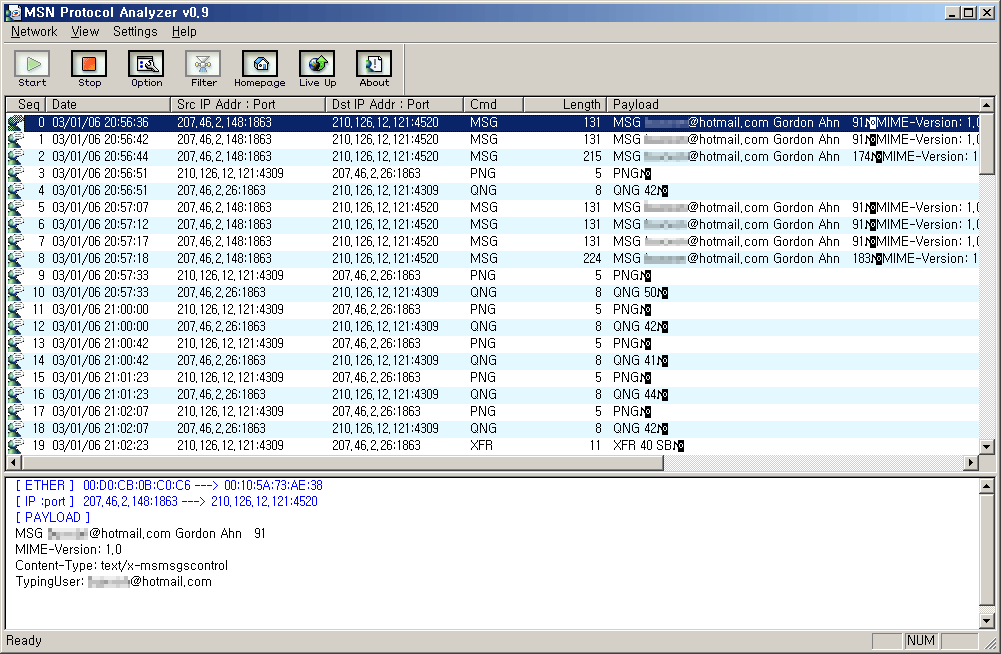Start capture with the Start toolbar icon
The width and height of the screenshot is (1001, 654).
32,69
